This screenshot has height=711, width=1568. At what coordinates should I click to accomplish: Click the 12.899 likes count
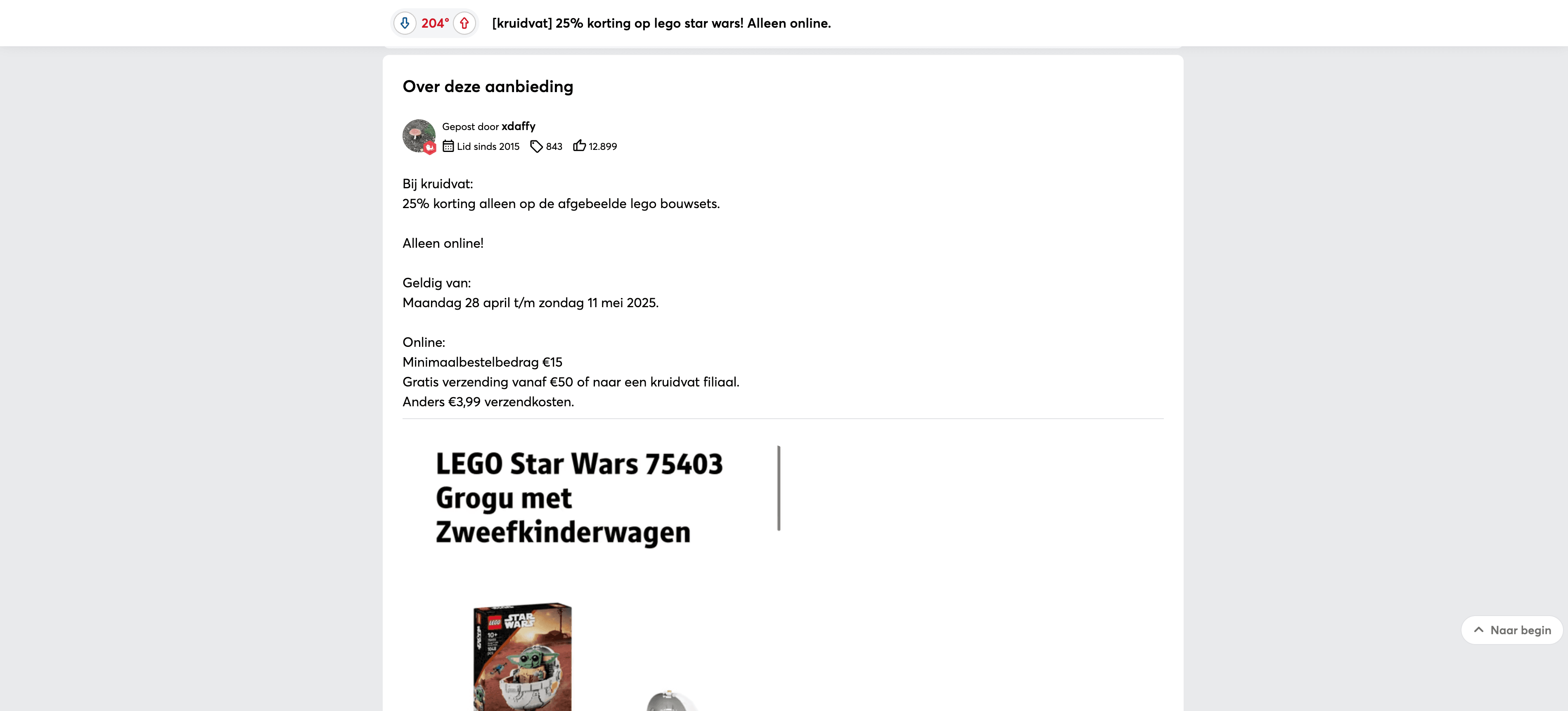(x=603, y=146)
